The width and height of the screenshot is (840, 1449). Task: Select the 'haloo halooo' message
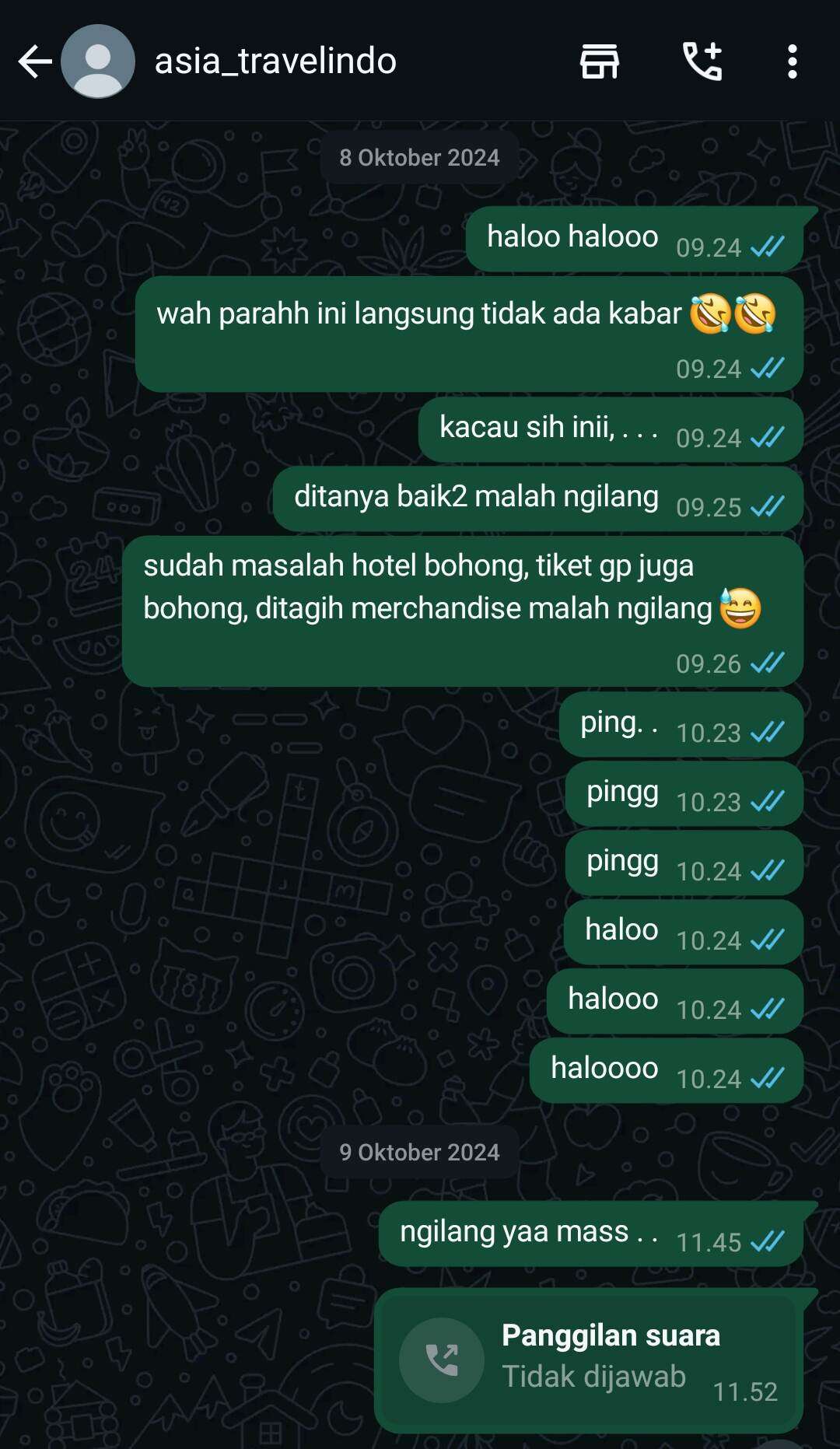coord(635,239)
